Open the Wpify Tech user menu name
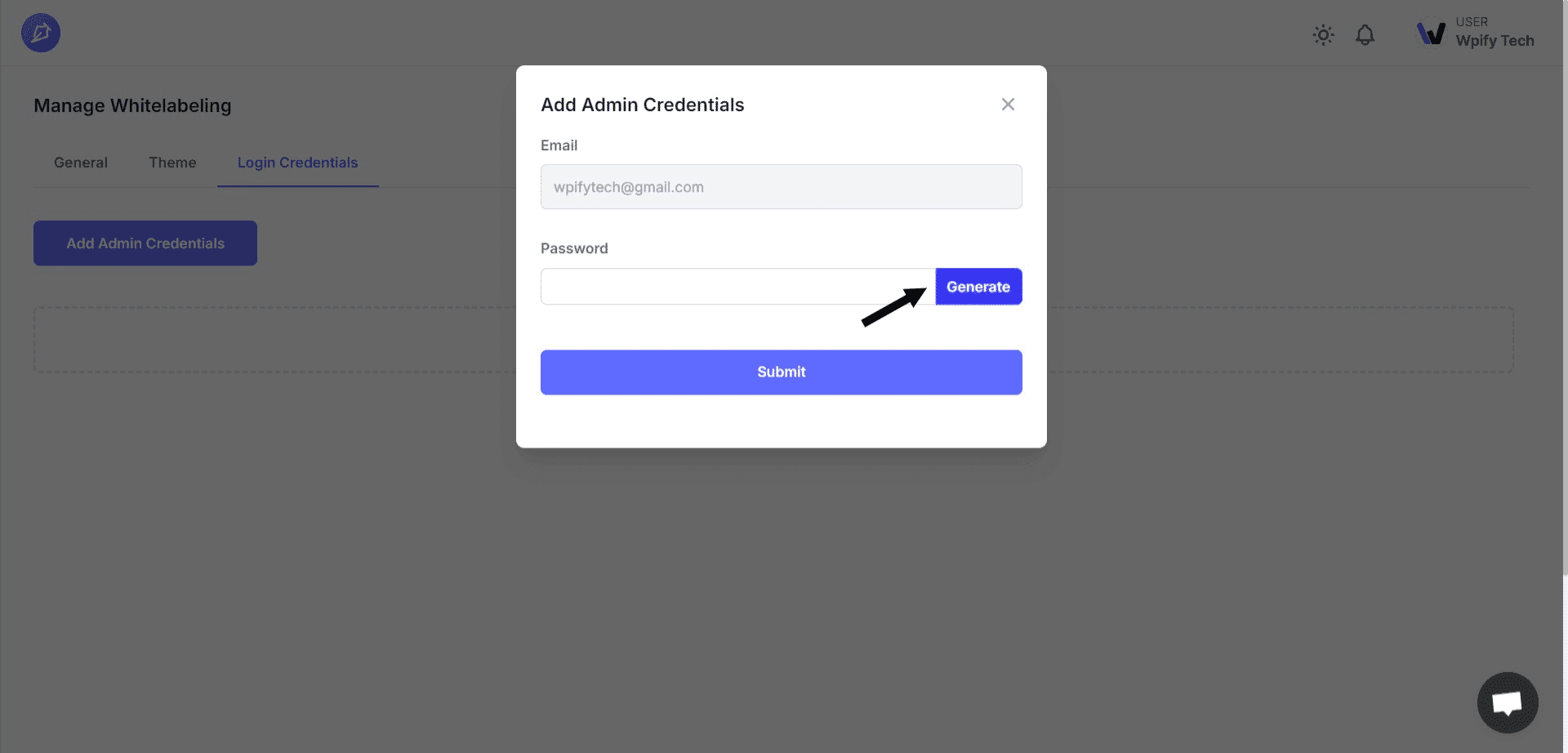1568x753 pixels. pyautogui.click(x=1494, y=40)
